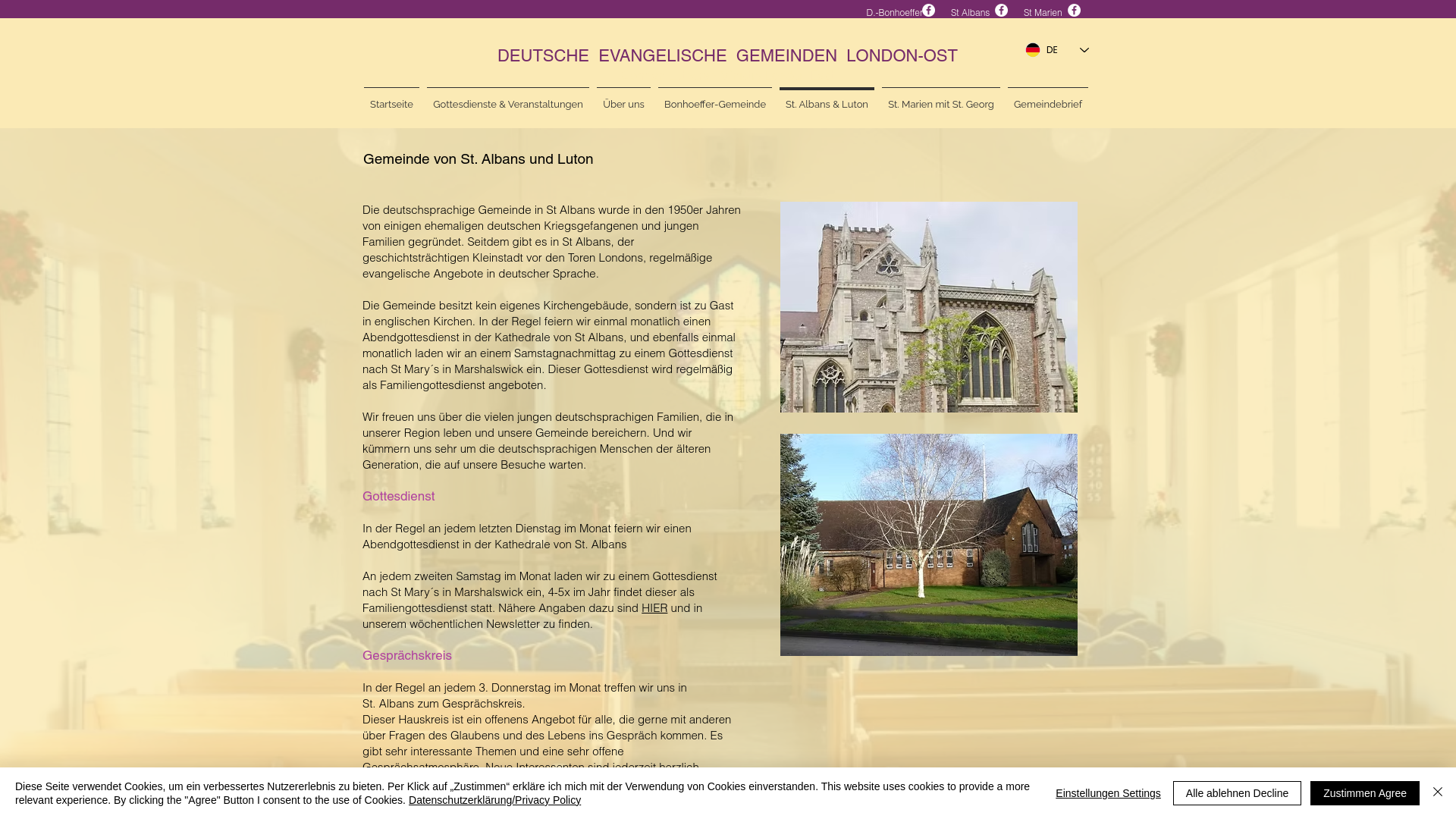Select St. Albans & Luton menu item
This screenshot has width=1456, height=819.
827,104
